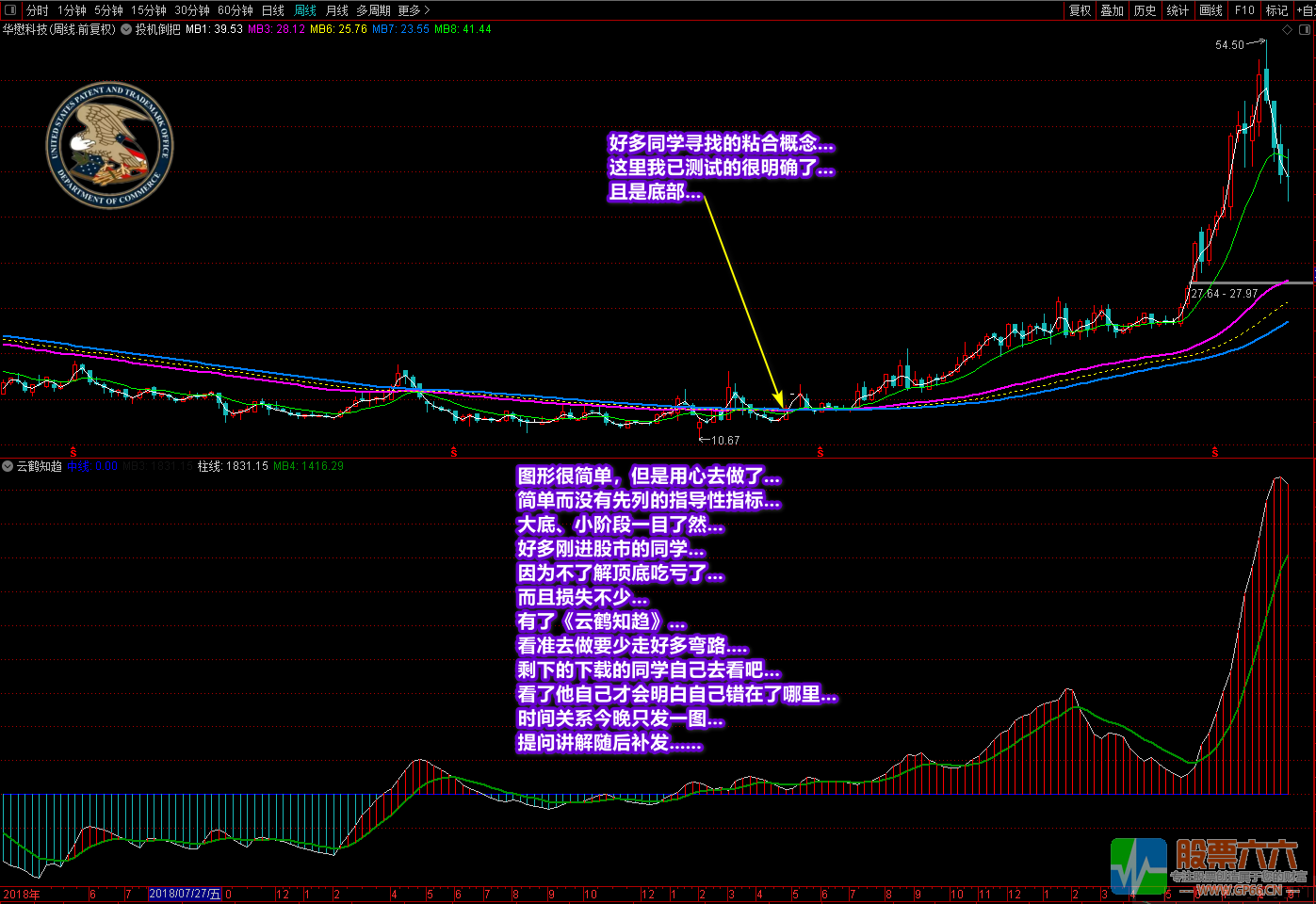Open the 统计 statistics button
The height and width of the screenshot is (904, 1316).
point(1178,10)
